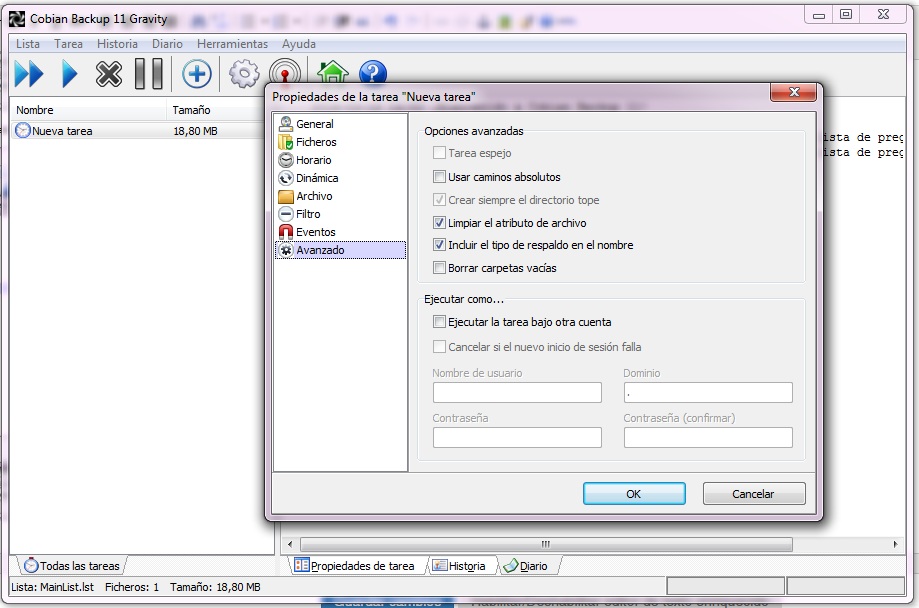Click the home toolbar icon
Screen dimensions: 919x608
333,71
